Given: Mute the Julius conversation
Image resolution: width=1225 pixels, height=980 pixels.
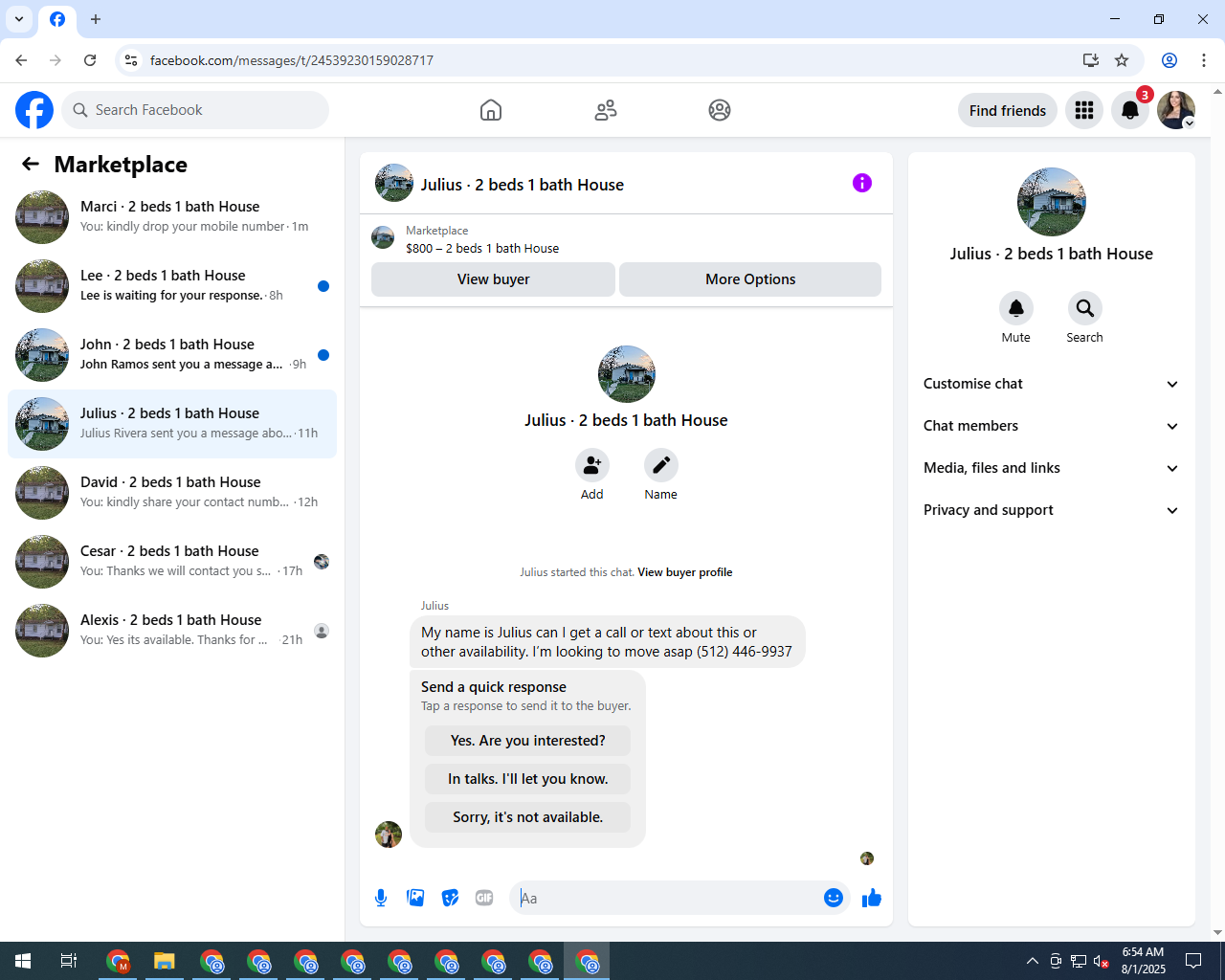Looking at the screenshot, I should (1016, 308).
